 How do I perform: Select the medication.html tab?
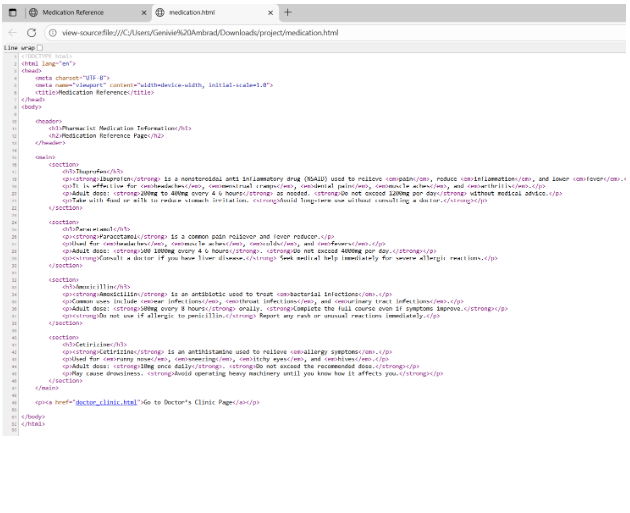point(215,12)
